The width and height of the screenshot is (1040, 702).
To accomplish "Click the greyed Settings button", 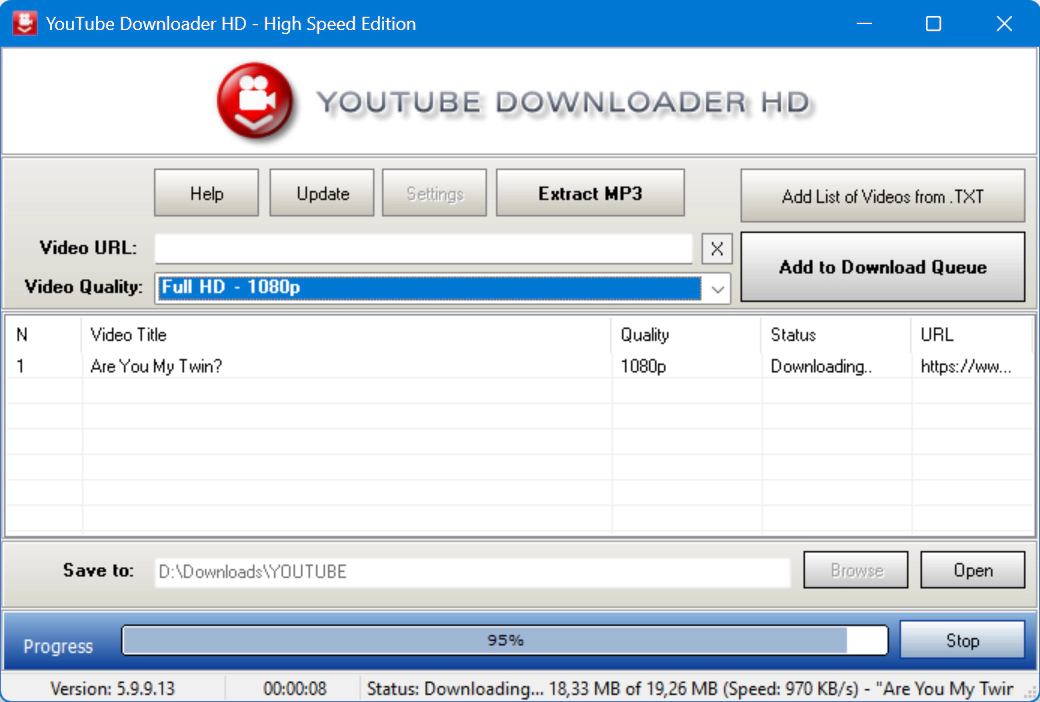I will tap(434, 193).
